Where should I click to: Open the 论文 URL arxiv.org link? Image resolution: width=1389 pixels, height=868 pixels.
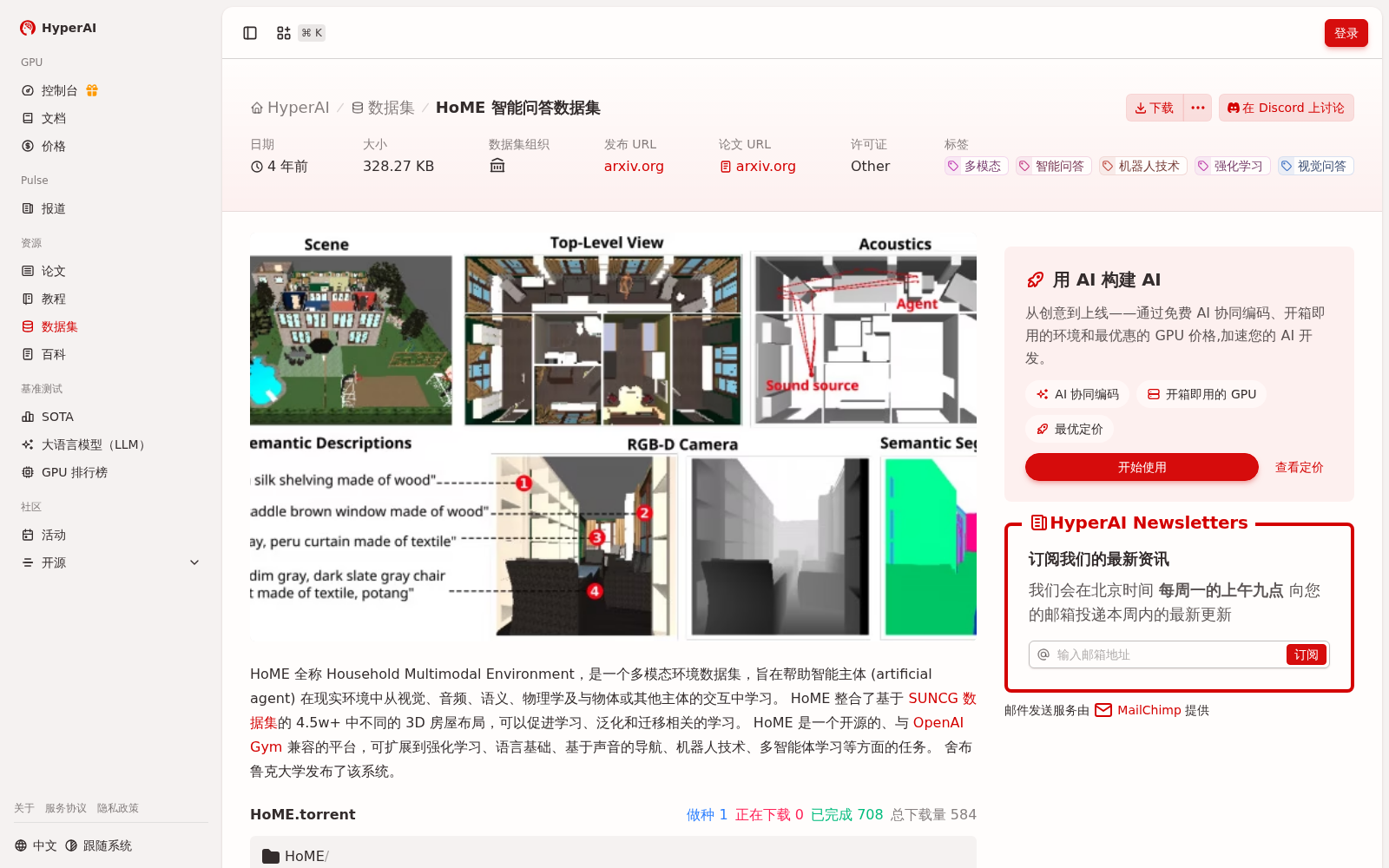coord(758,166)
